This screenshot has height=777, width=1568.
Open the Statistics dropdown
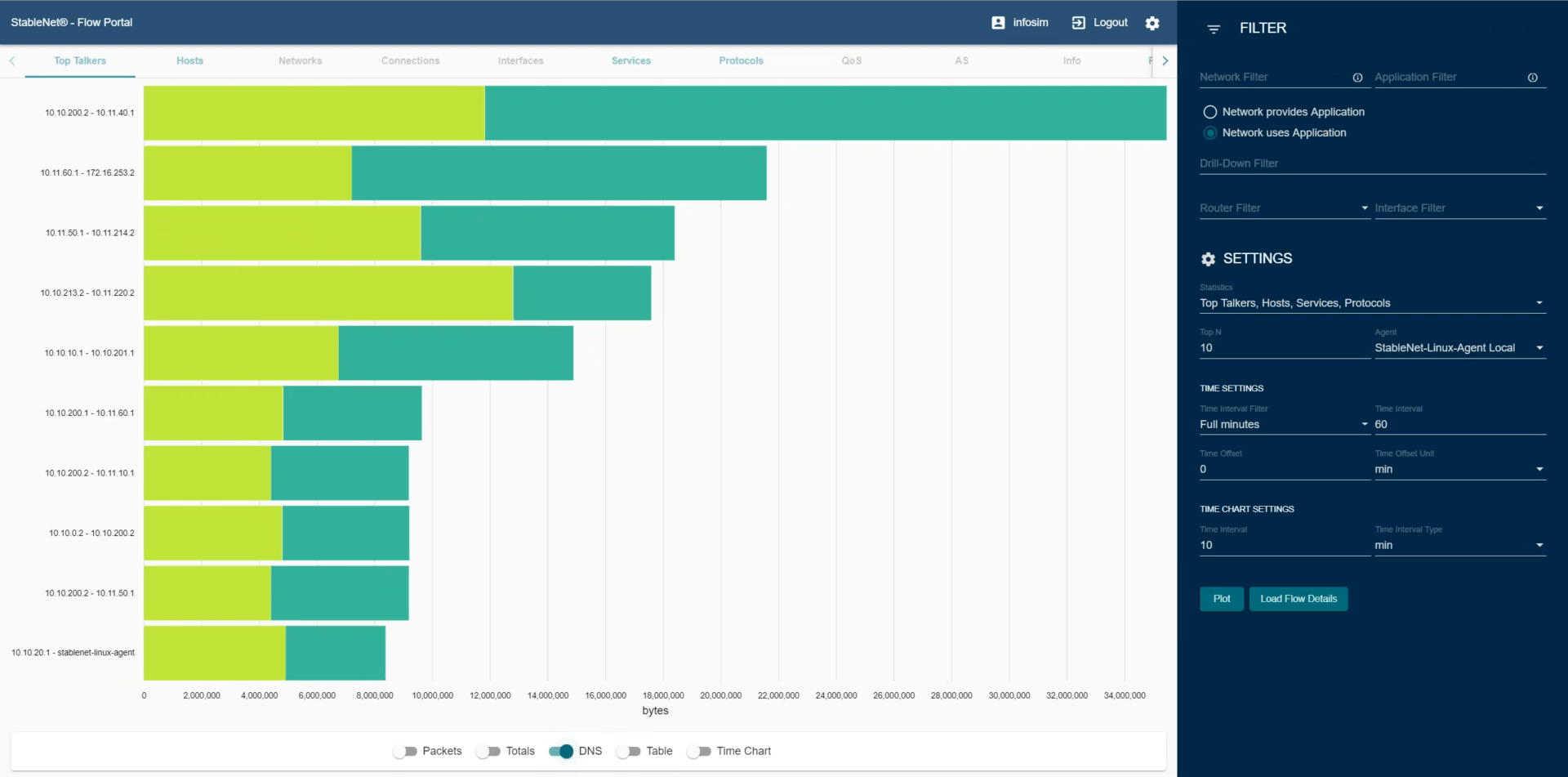coord(1539,303)
